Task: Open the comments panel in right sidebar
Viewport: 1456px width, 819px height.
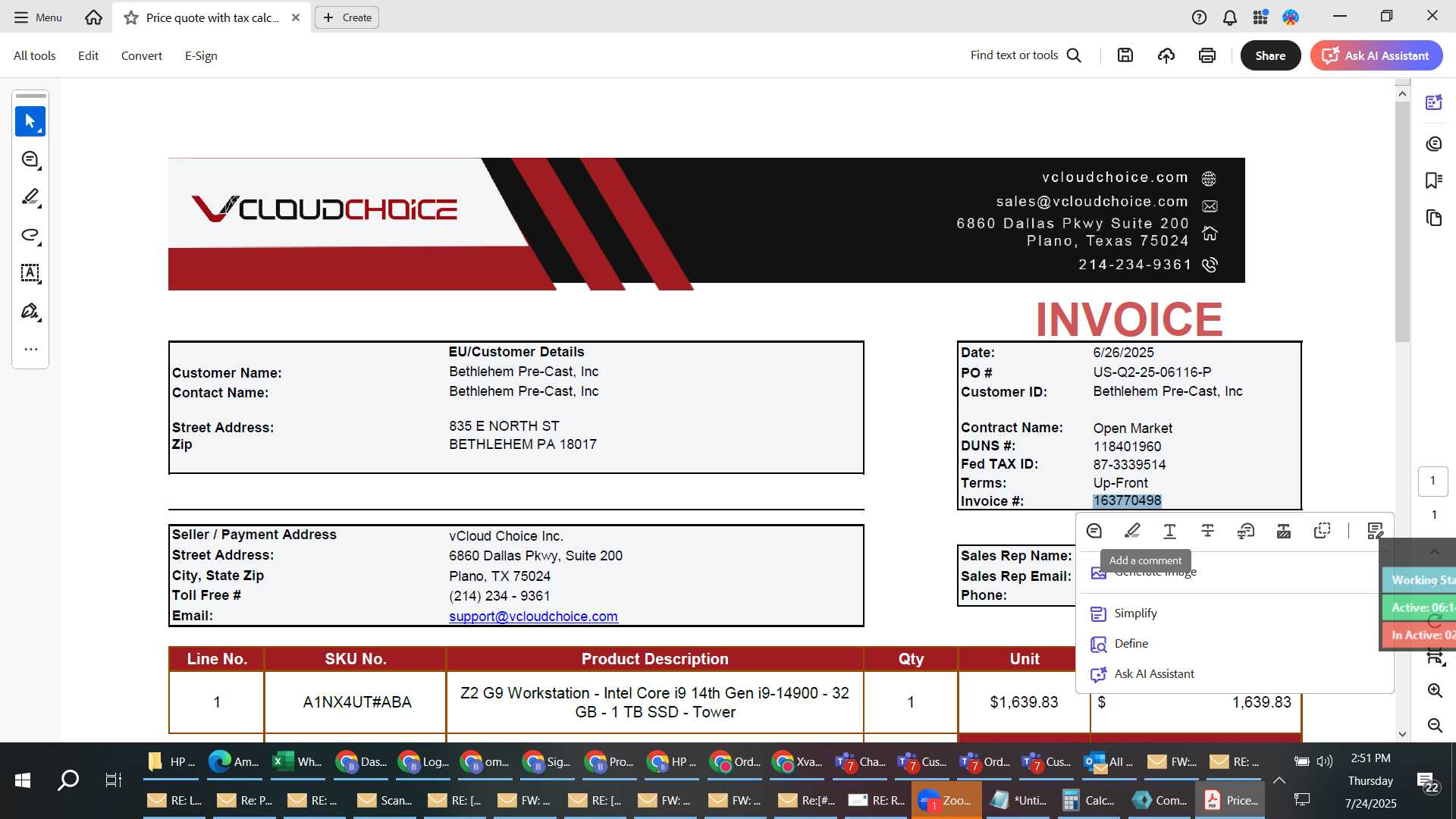Action: [x=1433, y=143]
